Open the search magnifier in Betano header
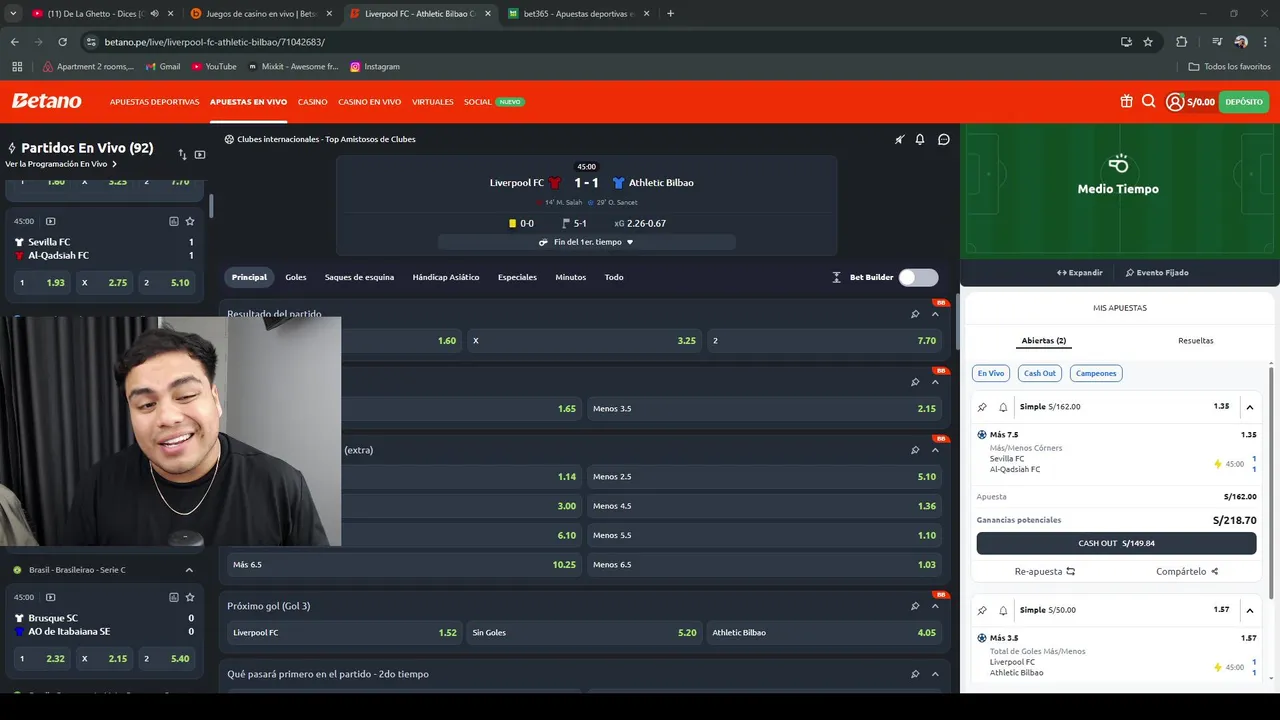1280x720 pixels. (x=1148, y=101)
